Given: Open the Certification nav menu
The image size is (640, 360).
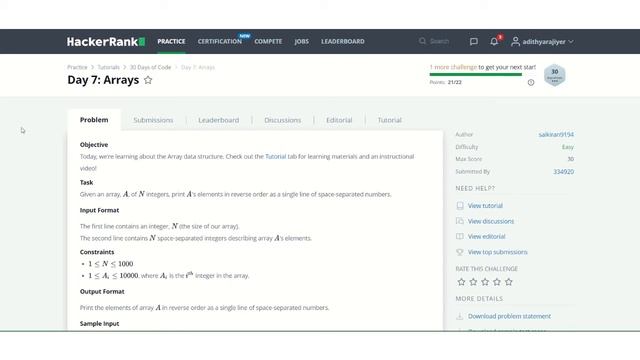Looking at the screenshot, I should [220, 41].
